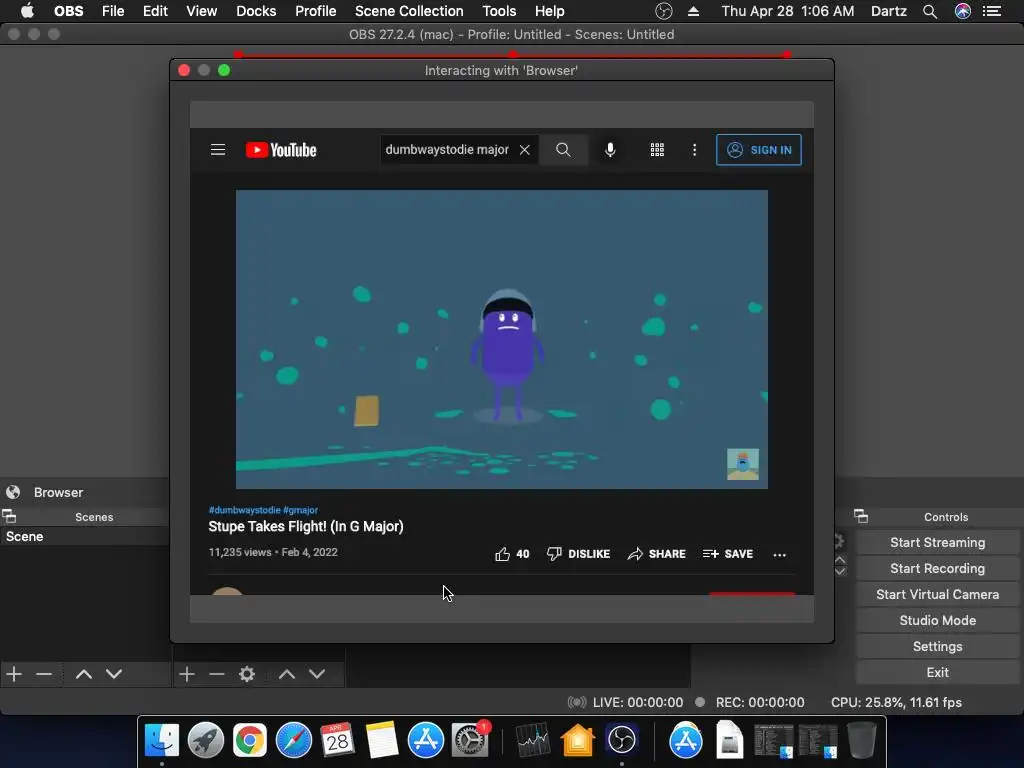Move scene up in the list
Screen dimensions: 1024x768
84,674
